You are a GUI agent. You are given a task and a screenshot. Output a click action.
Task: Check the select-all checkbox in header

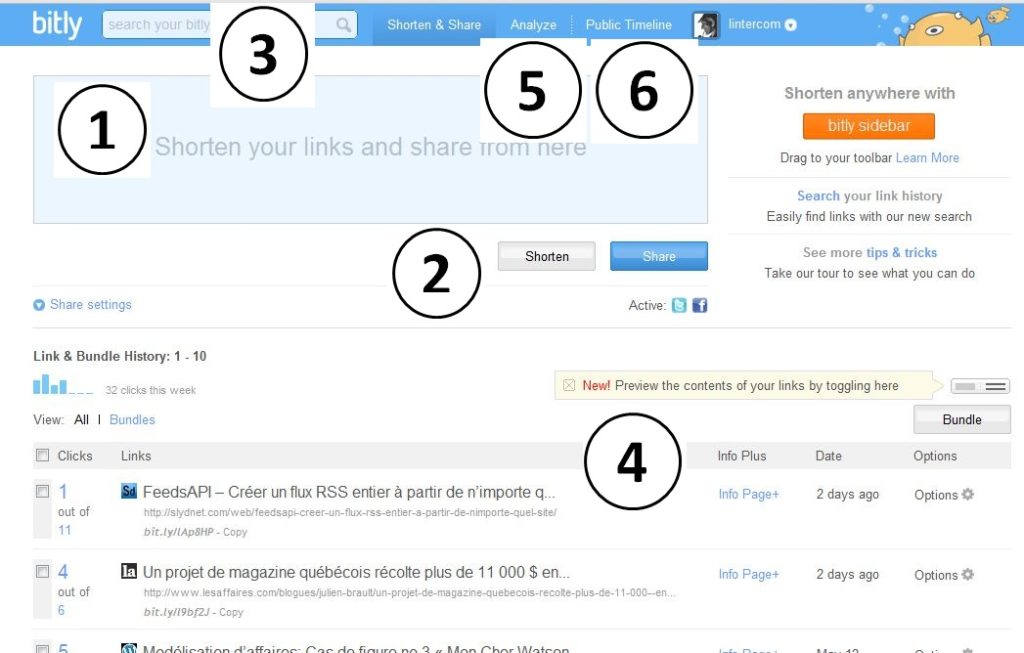(x=42, y=455)
